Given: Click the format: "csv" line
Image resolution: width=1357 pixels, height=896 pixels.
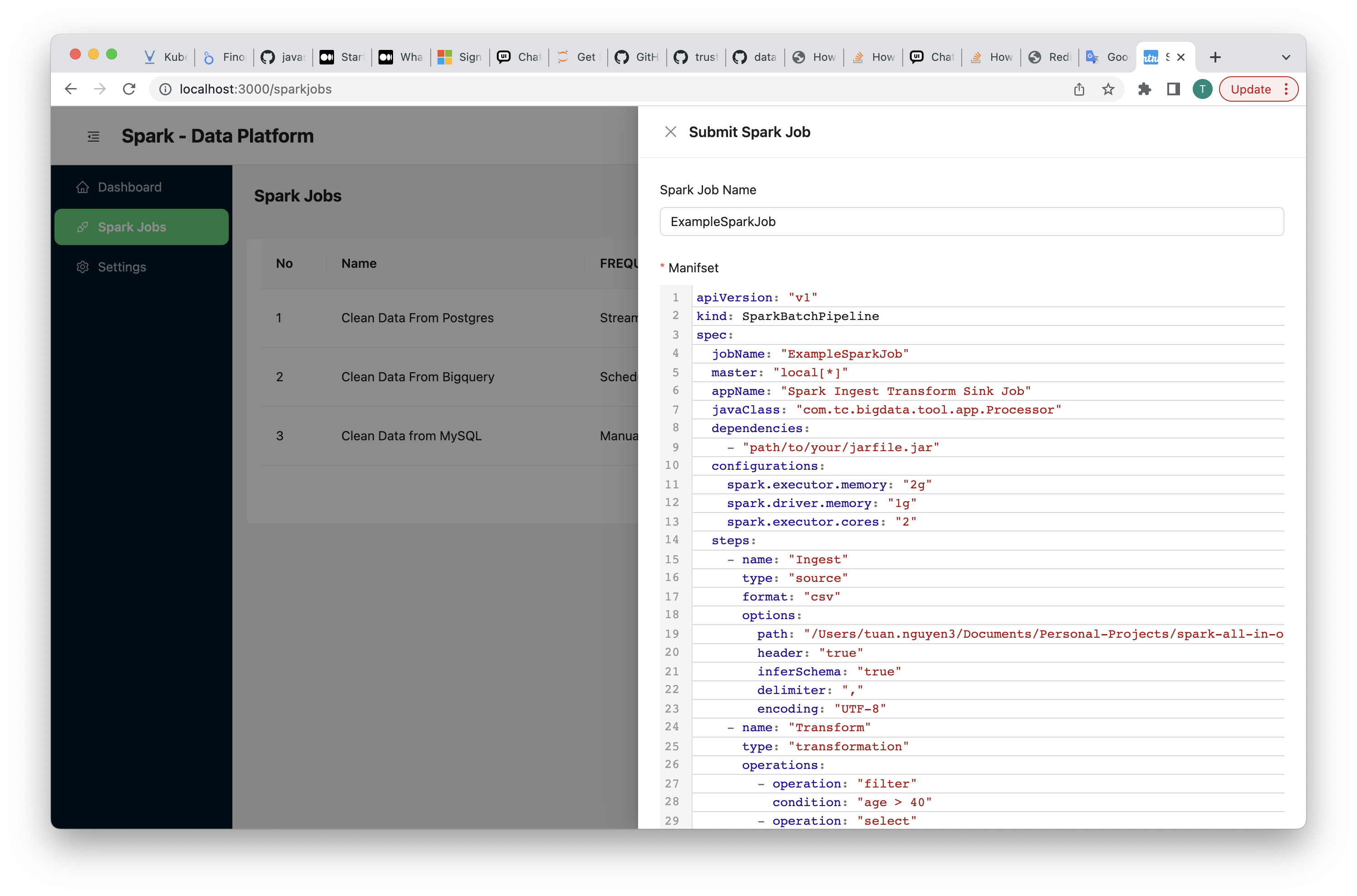Looking at the screenshot, I should pyautogui.click(x=988, y=596).
